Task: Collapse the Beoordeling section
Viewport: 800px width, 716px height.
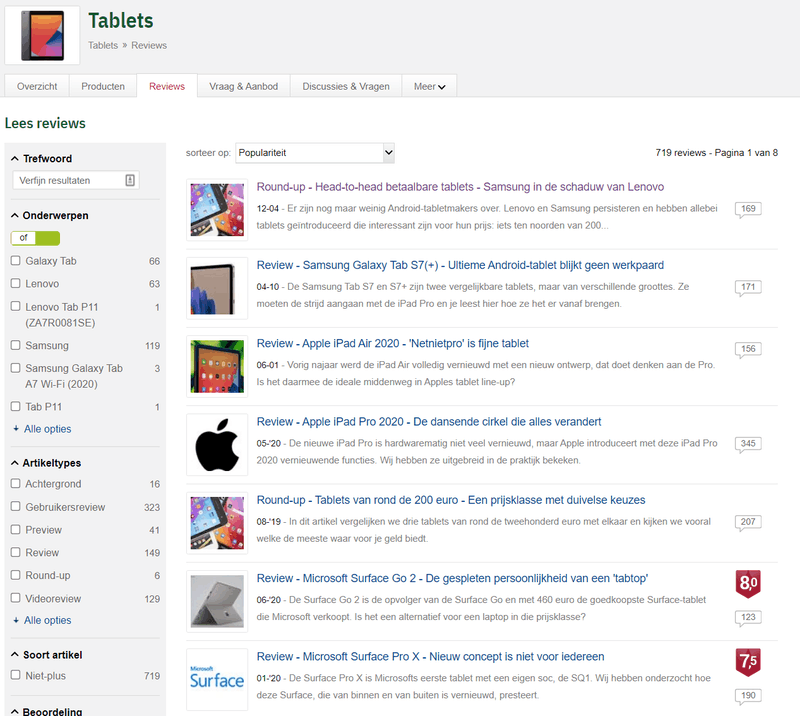Action: pyautogui.click(x=46, y=711)
